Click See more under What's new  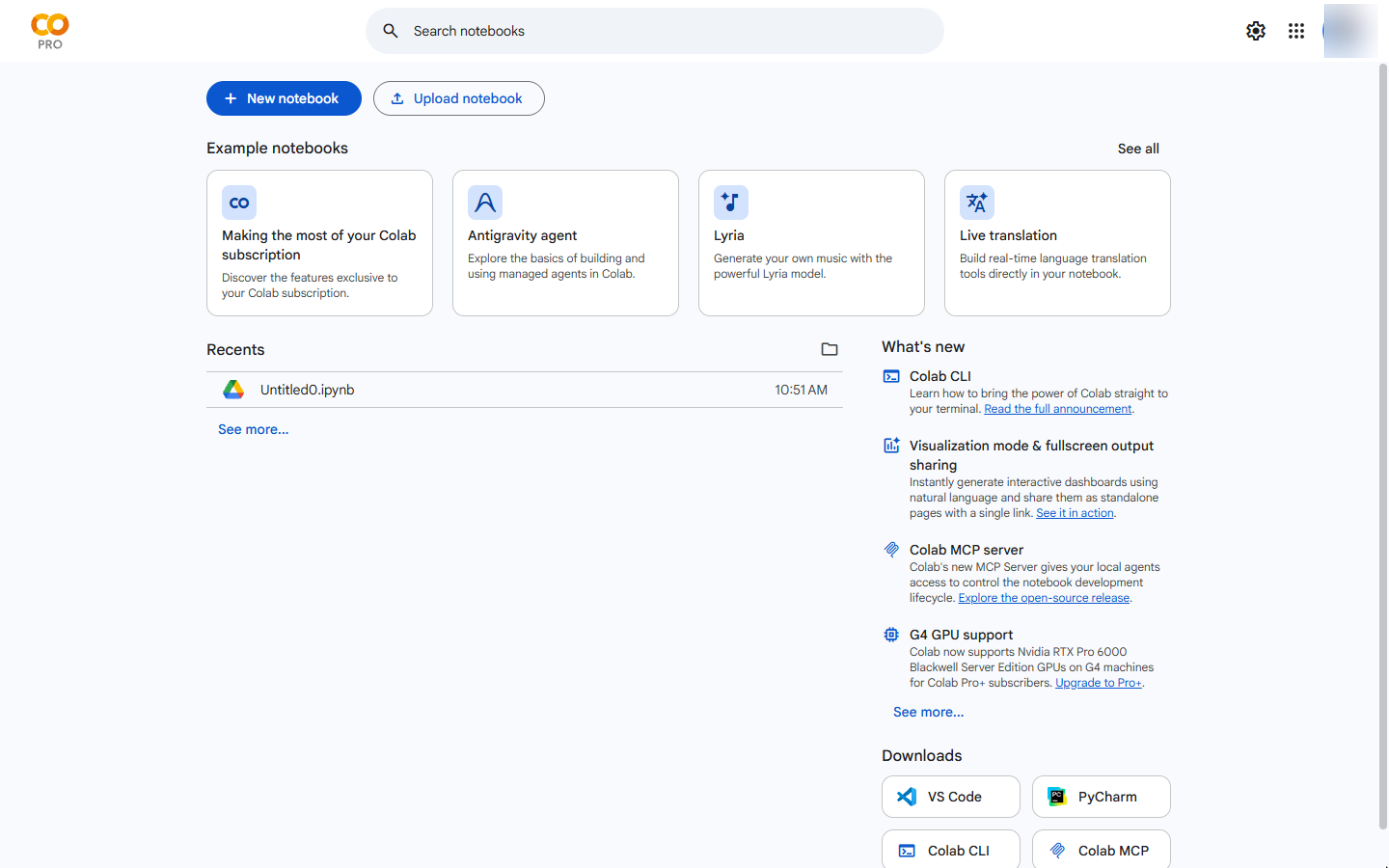point(928,713)
